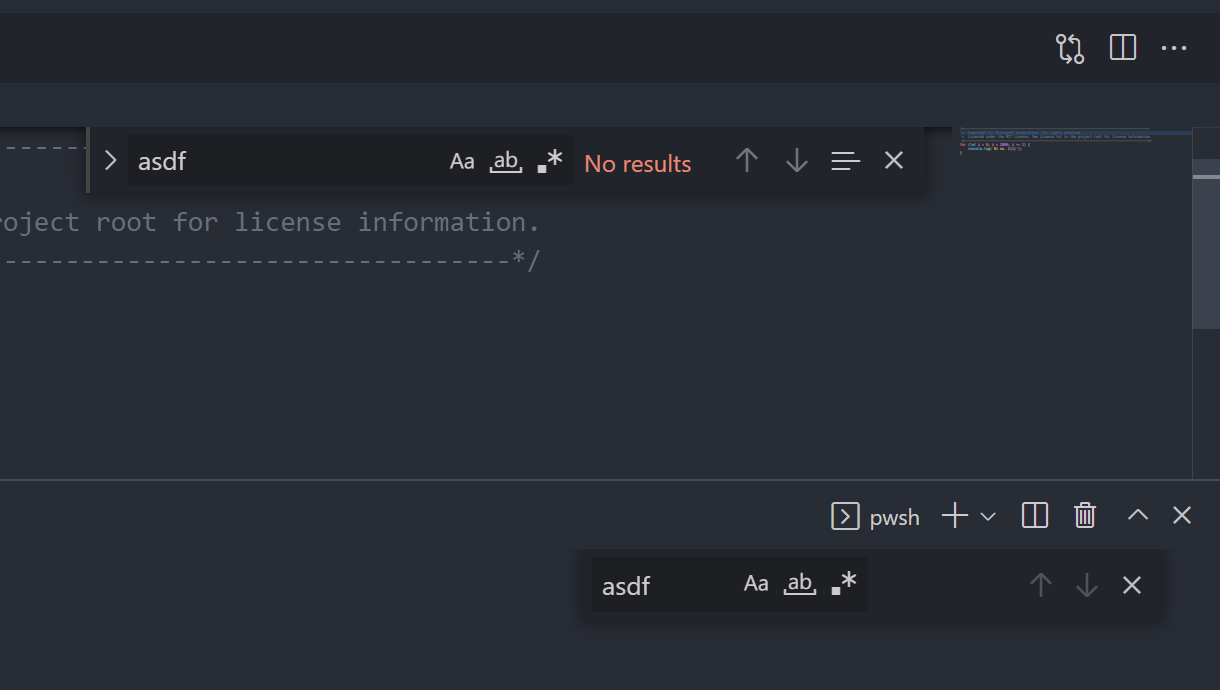Toggle whole word matching in the editor find widget
Viewport: 1220px width, 690px height.
(x=505, y=160)
